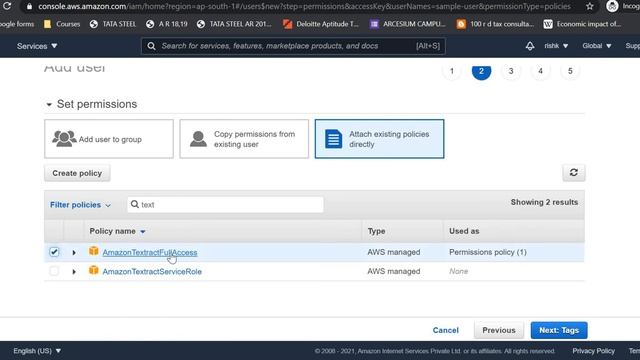Click the padlock site security icon
This screenshot has width=640, height=360.
tap(29, 6)
